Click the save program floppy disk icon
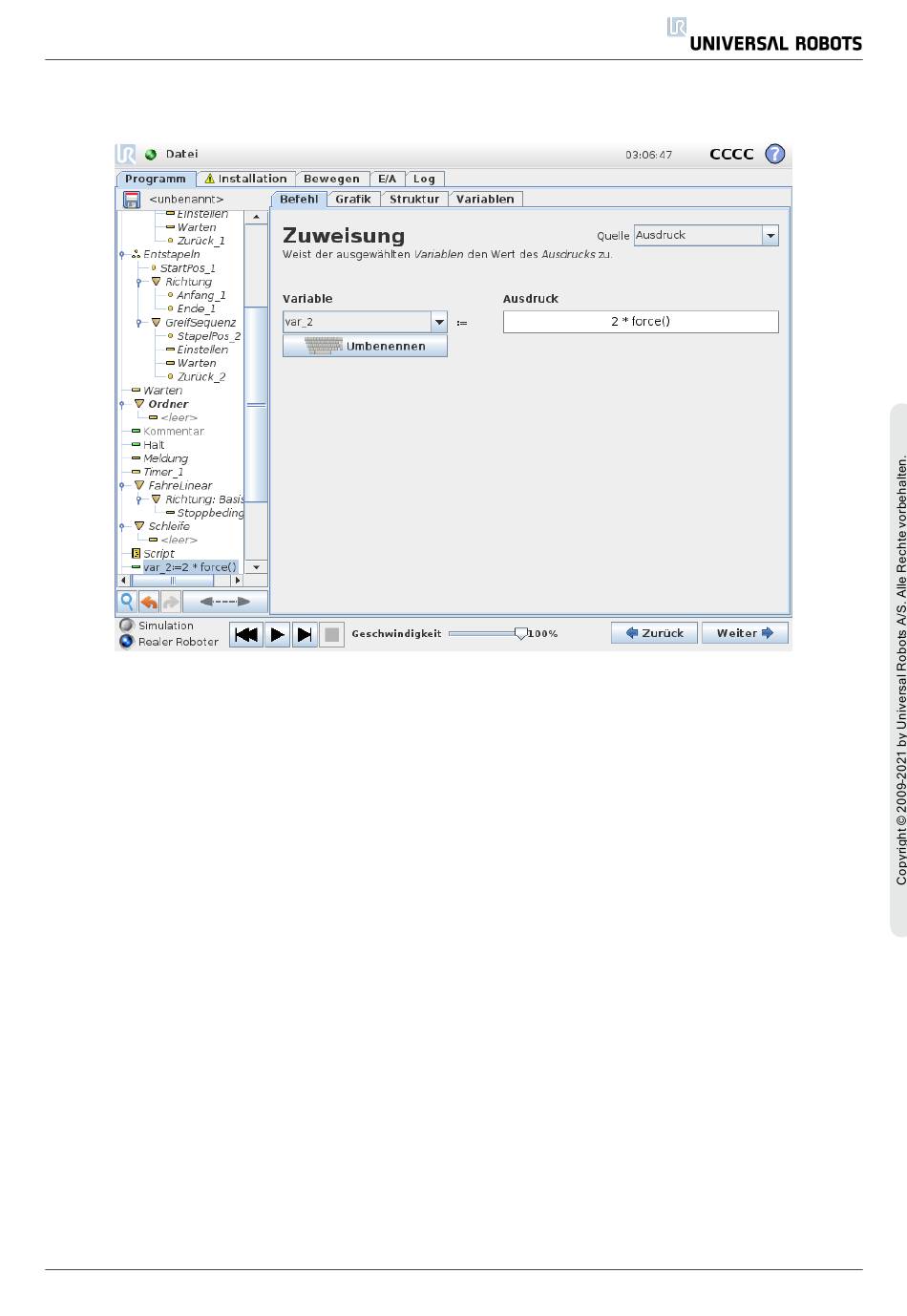 tap(132, 200)
